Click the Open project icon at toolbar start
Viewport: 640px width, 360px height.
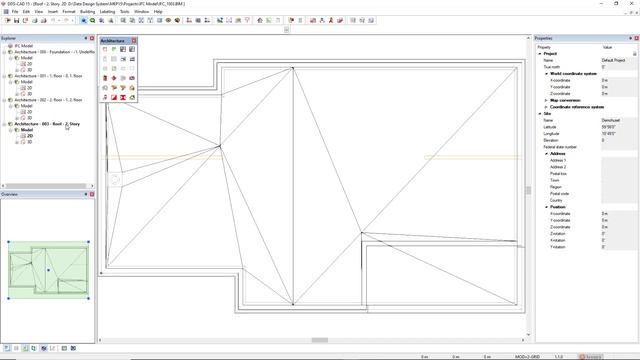coord(7,20)
